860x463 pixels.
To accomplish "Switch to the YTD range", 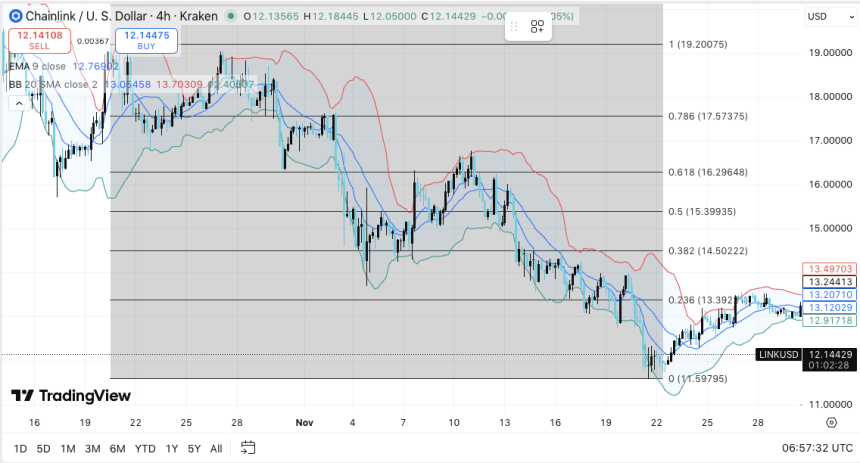I will [145, 448].
